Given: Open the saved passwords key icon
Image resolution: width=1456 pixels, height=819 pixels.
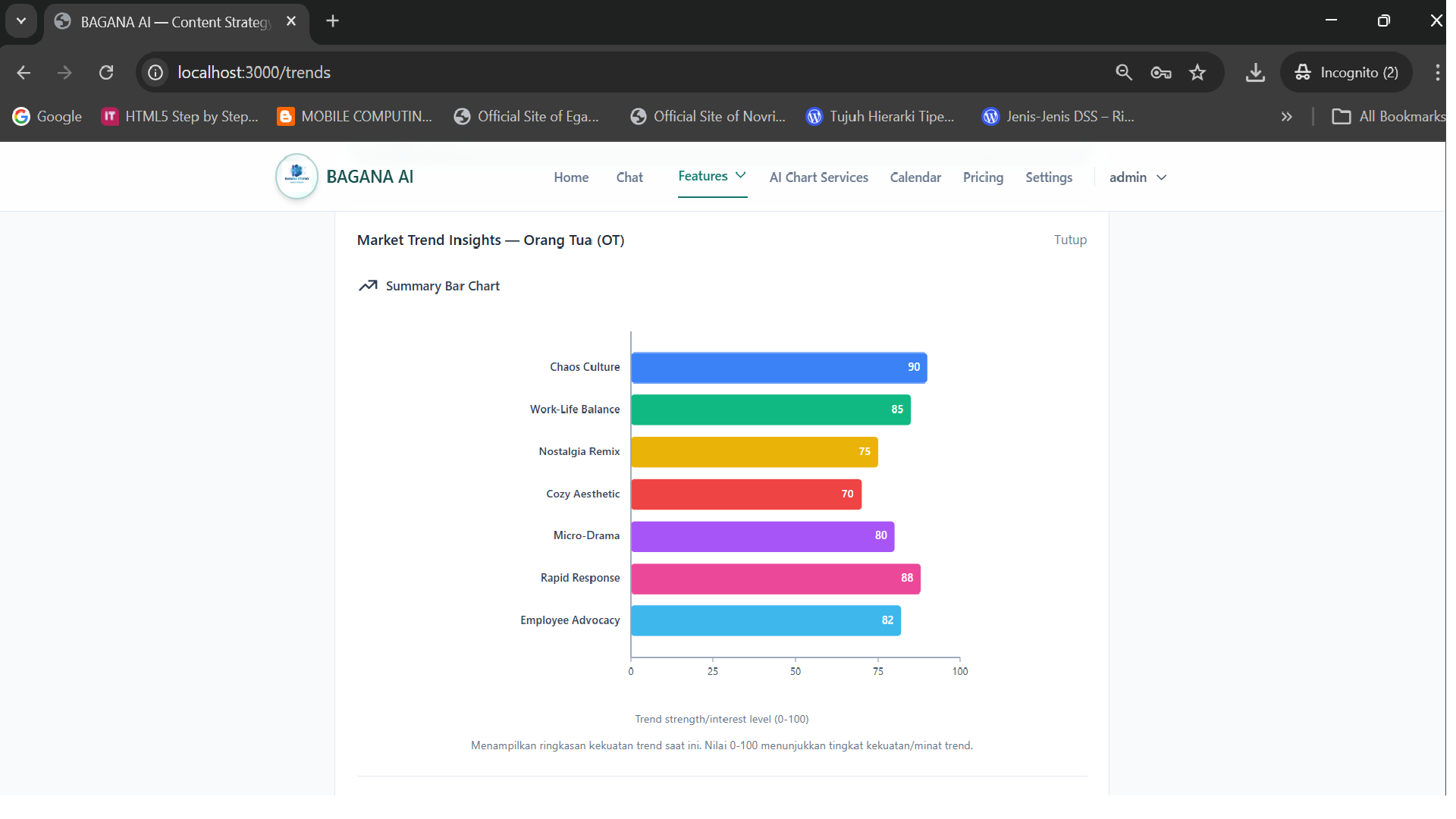Looking at the screenshot, I should tap(1160, 72).
